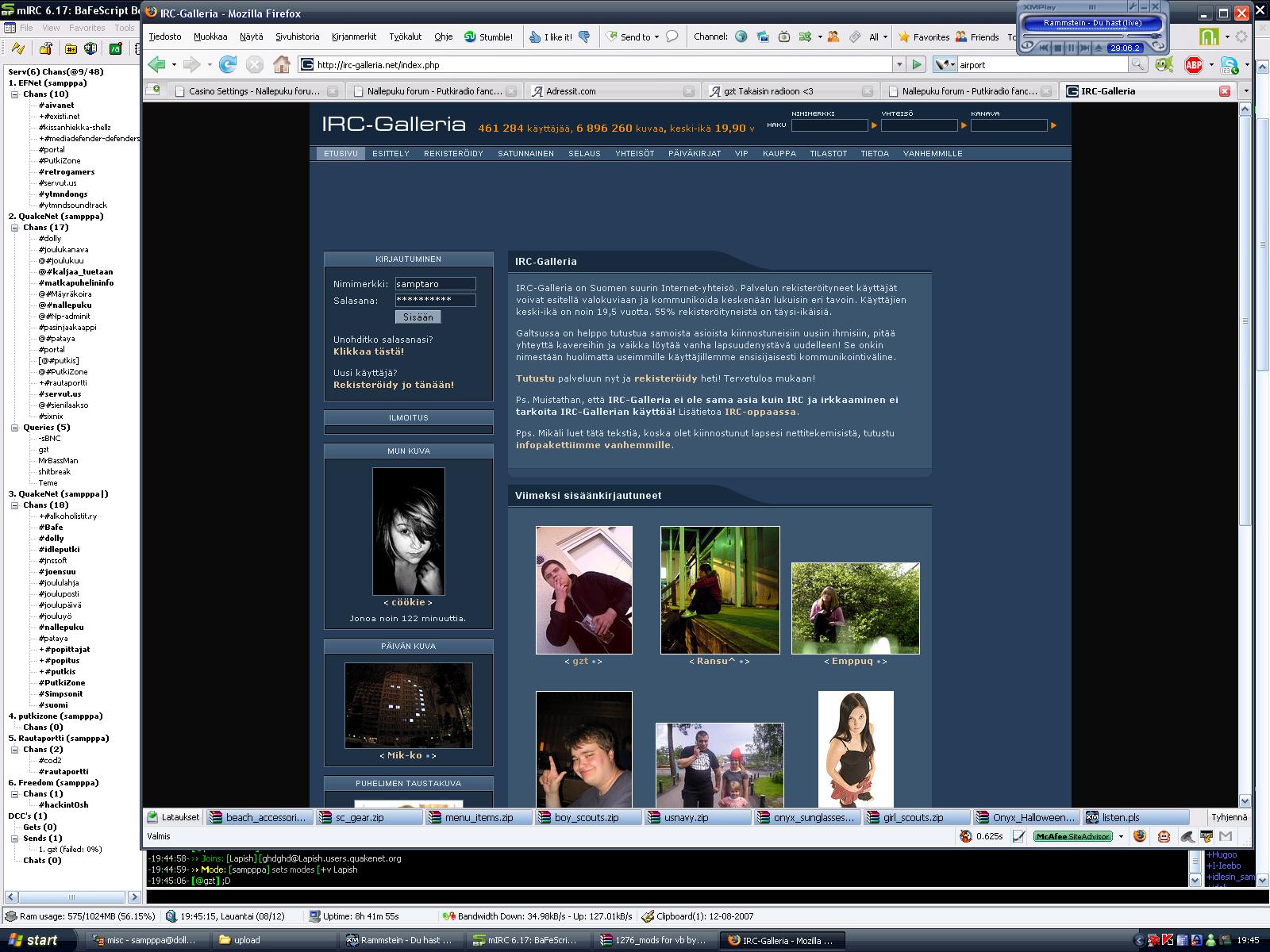Click the mIRC connect lightning bolt icon
This screenshot has width=1270, height=952.
[17, 48]
